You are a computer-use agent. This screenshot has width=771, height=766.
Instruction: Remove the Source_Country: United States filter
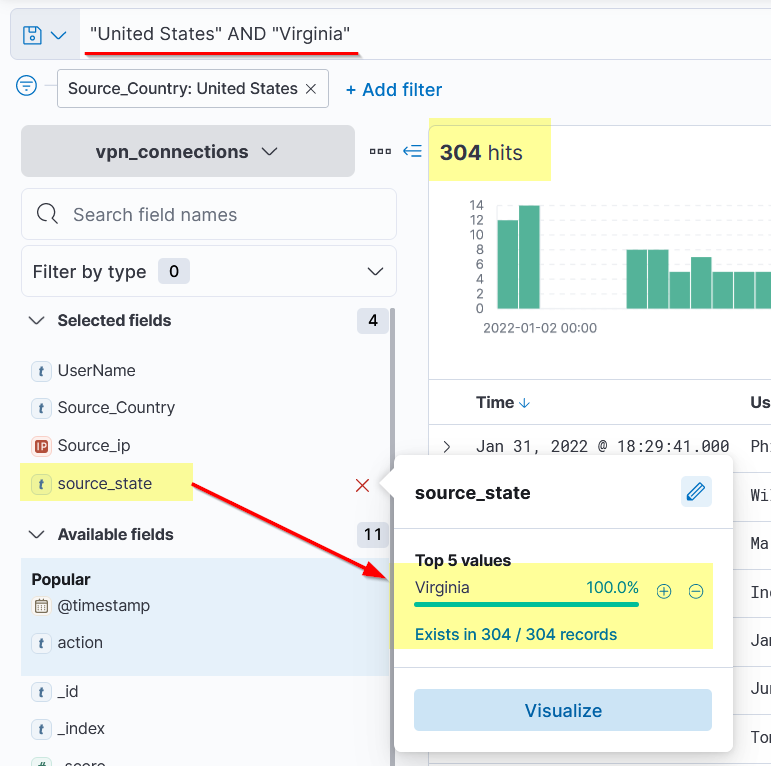311,89
